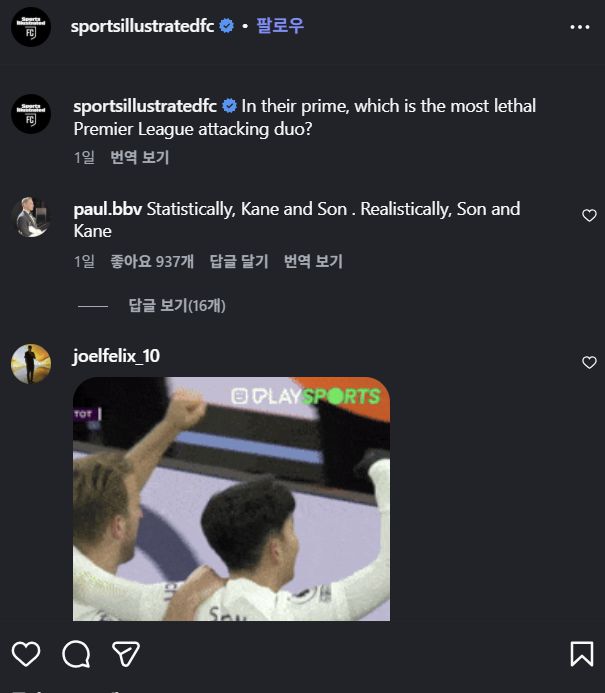The width and height of the screenshot is (605, 693).
Task: Show translation of the post caption
Action: point(139,157)
